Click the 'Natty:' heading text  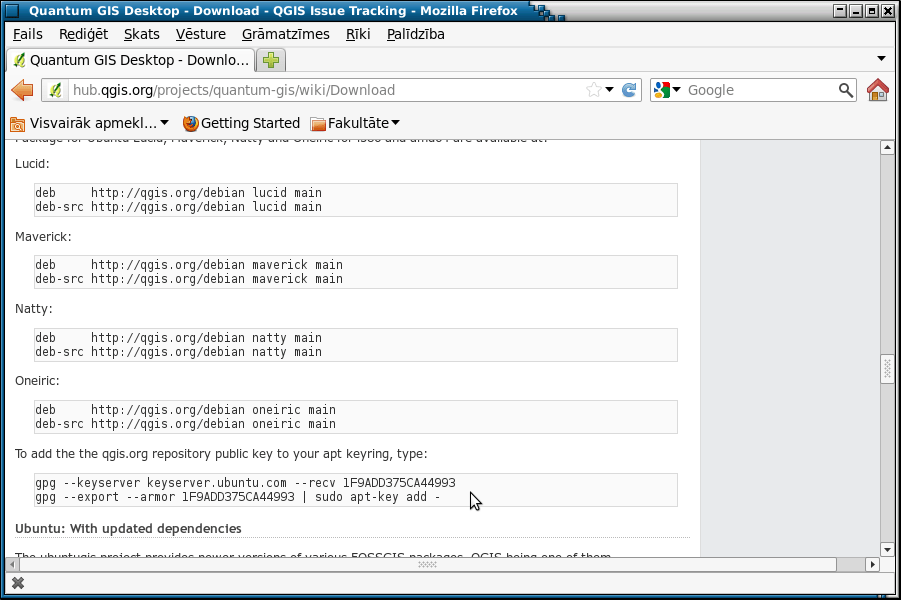[x=33, y=309]
